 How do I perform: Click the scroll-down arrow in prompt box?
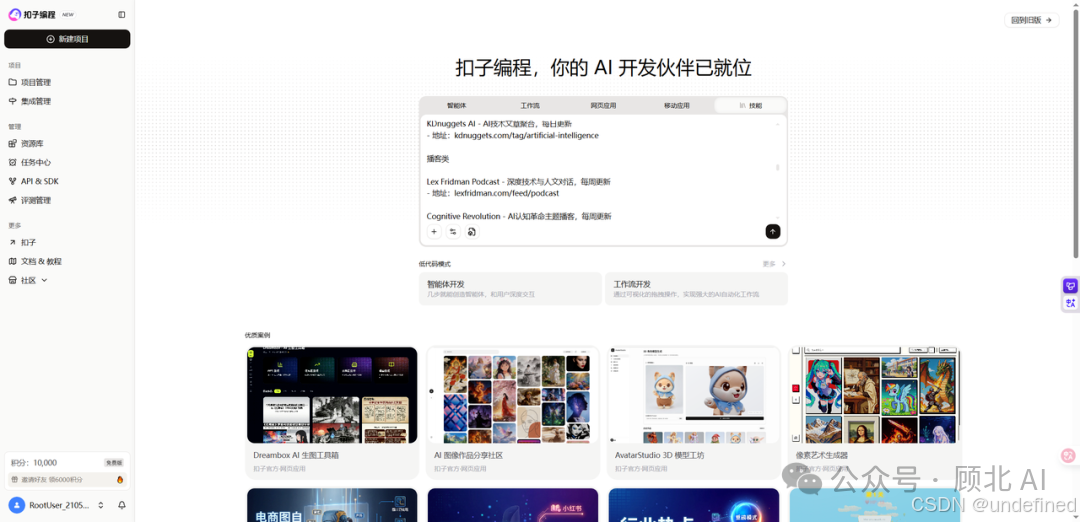coord(778,217)
